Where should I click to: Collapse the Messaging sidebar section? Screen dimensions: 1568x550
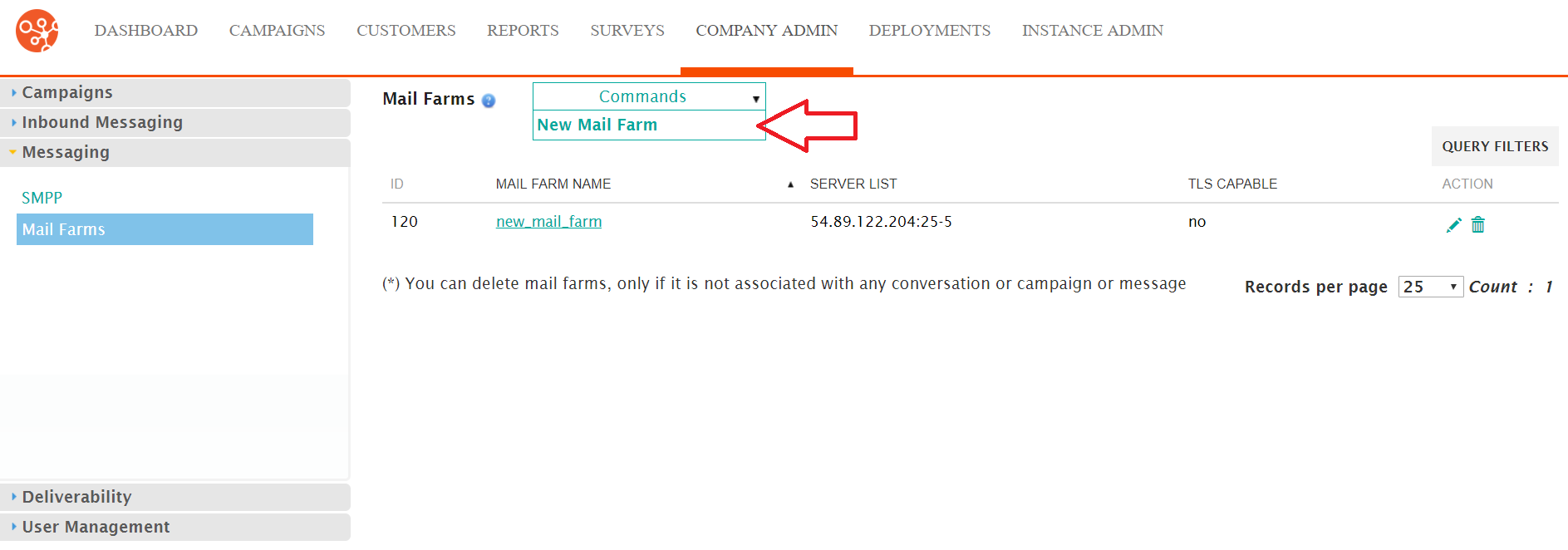[175, 152]
